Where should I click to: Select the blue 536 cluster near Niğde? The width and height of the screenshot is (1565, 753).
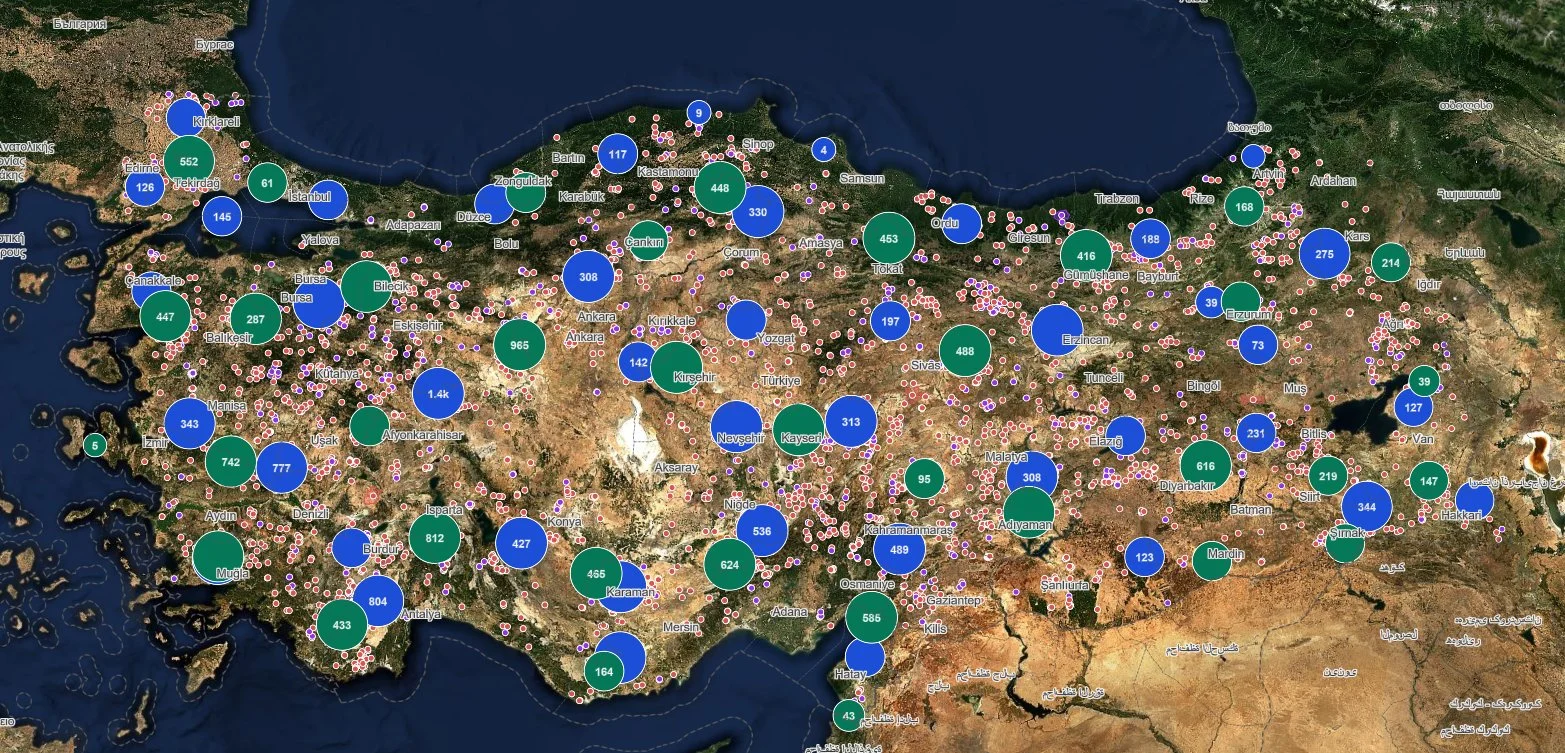[762, 531]
